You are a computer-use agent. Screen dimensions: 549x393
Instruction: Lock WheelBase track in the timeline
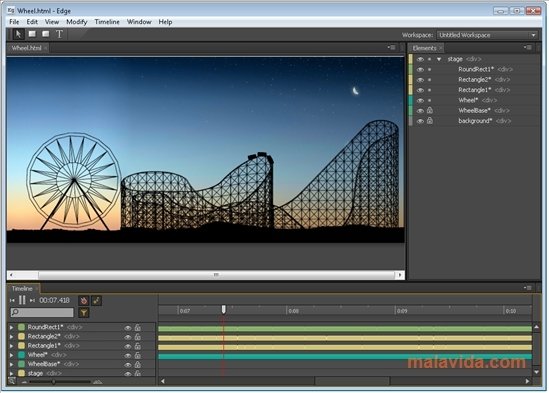[x=138, y=364]
